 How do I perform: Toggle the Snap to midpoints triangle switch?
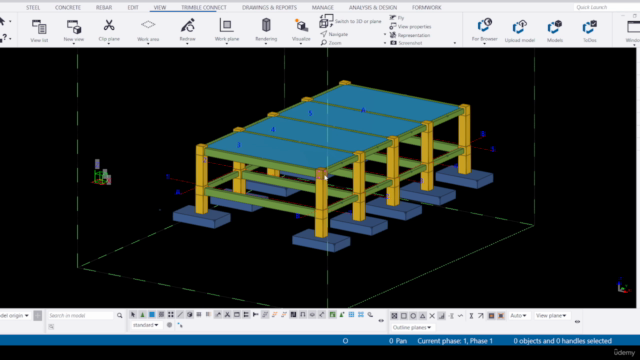[x=422, y=316]
